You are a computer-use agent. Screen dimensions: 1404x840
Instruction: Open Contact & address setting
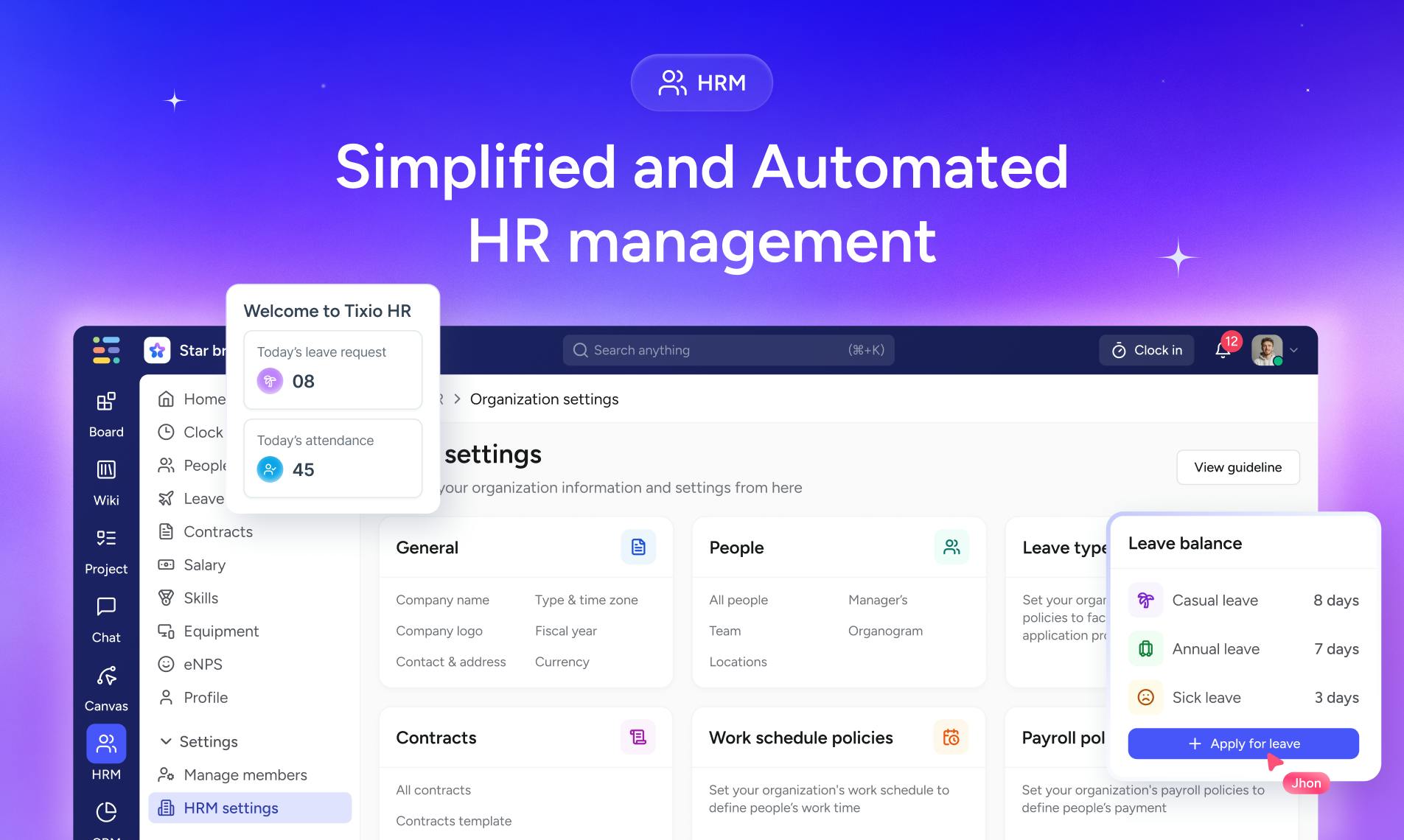tap(451, 662)
